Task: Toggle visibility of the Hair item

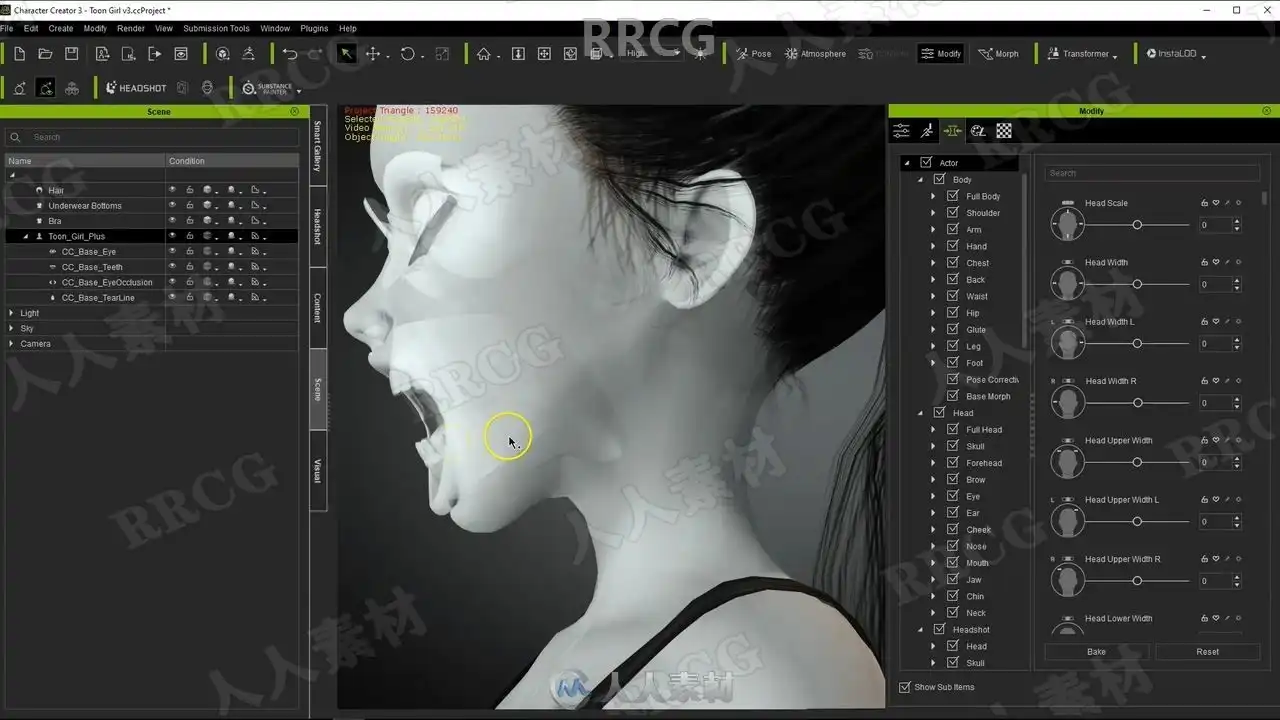Action: tap(172, 190)
